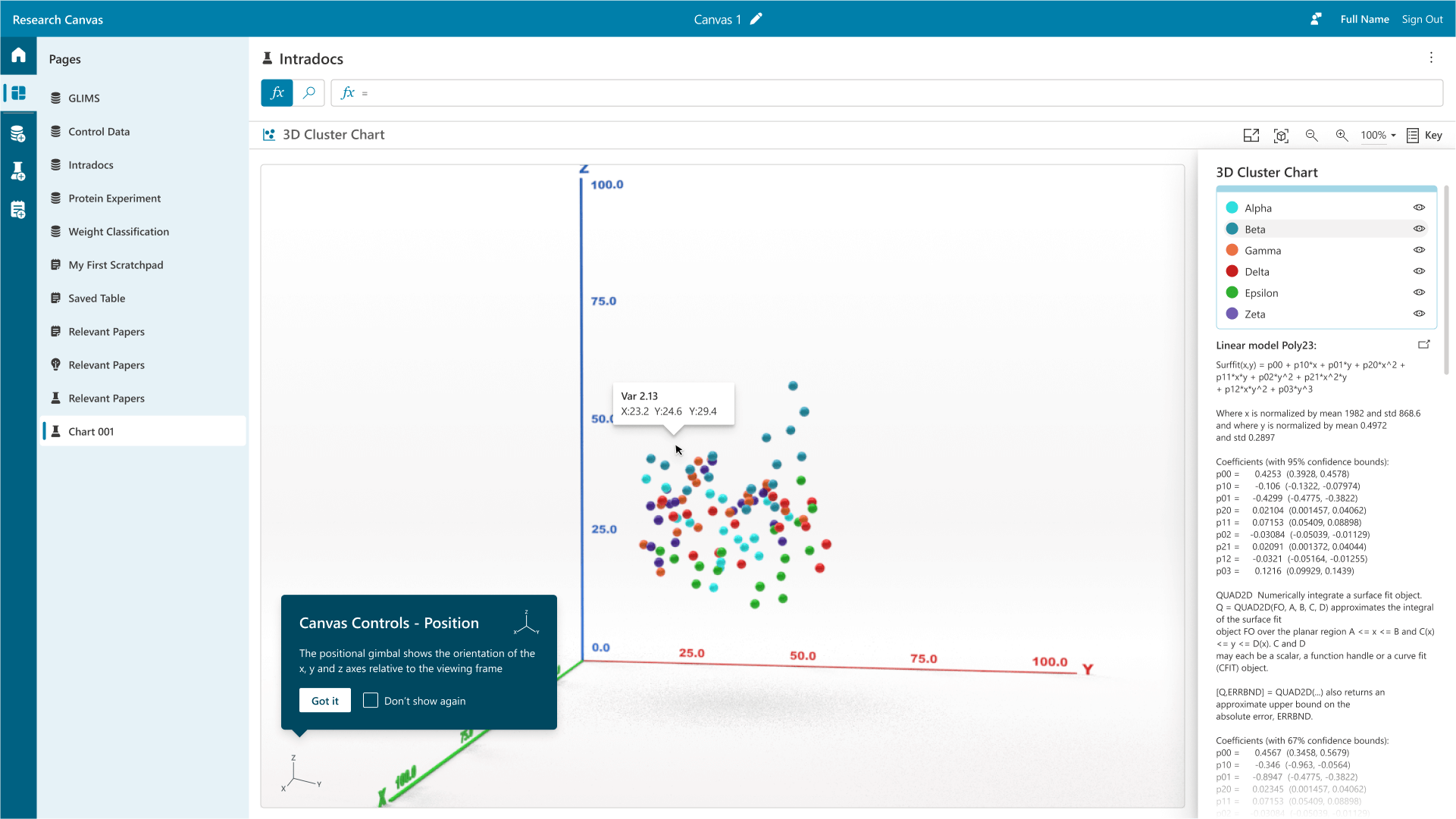Edit the Canvas 1 title with the pencil
Screen dimensions: 1456x819
point(756,19)
